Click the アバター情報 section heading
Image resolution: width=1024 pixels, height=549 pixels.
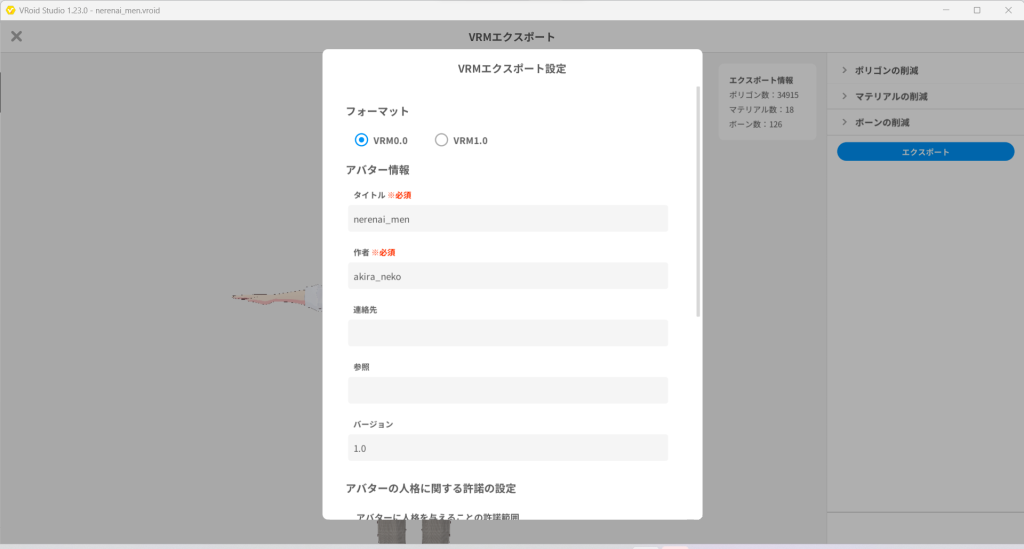[x=377, y=170]
